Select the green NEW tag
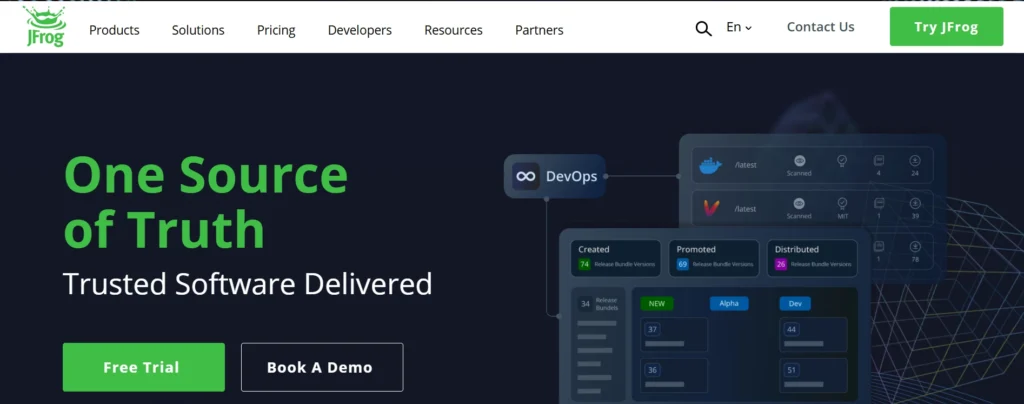 coord(656,303)
